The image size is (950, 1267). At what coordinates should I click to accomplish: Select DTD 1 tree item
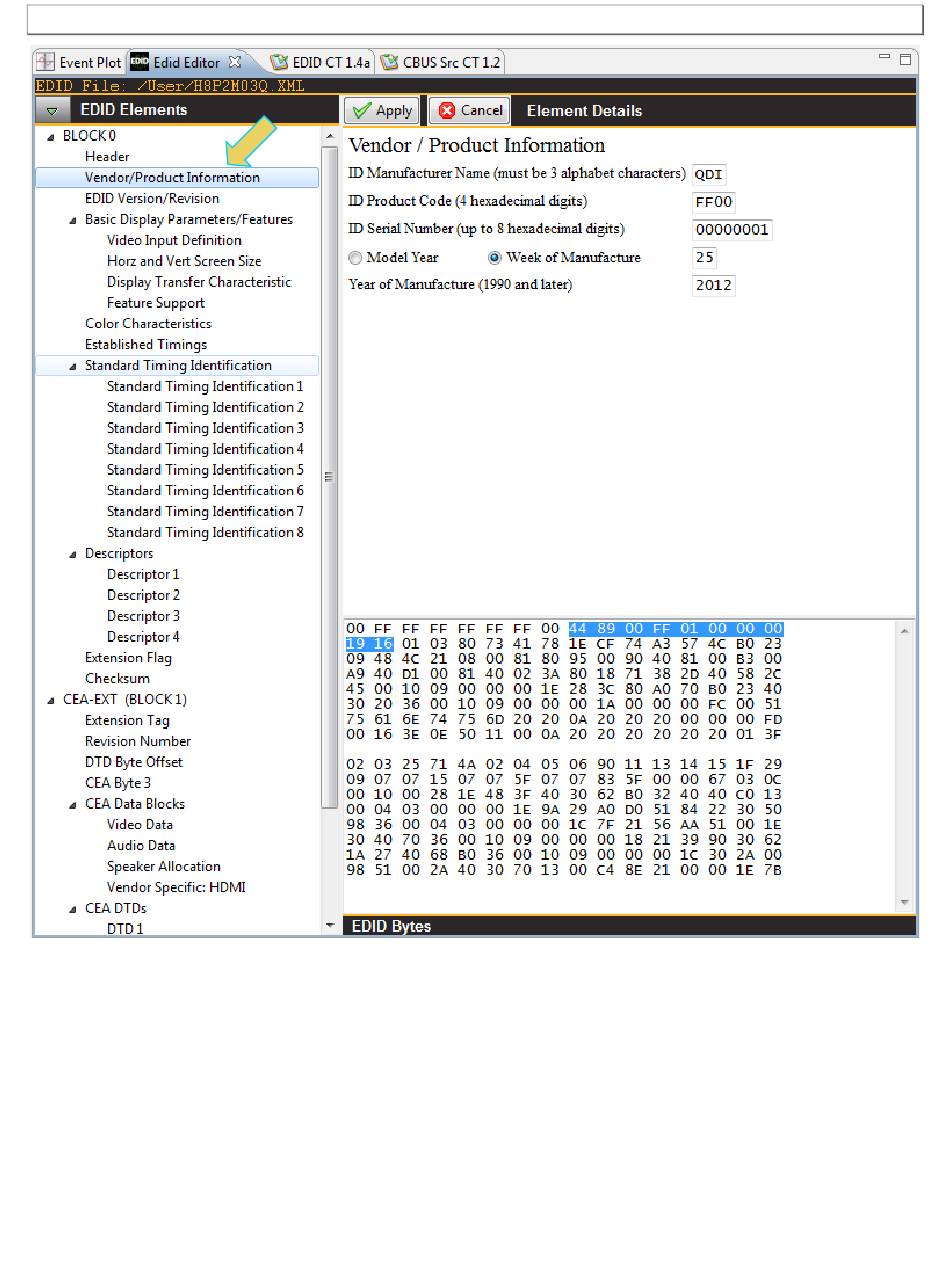(125, 929)
